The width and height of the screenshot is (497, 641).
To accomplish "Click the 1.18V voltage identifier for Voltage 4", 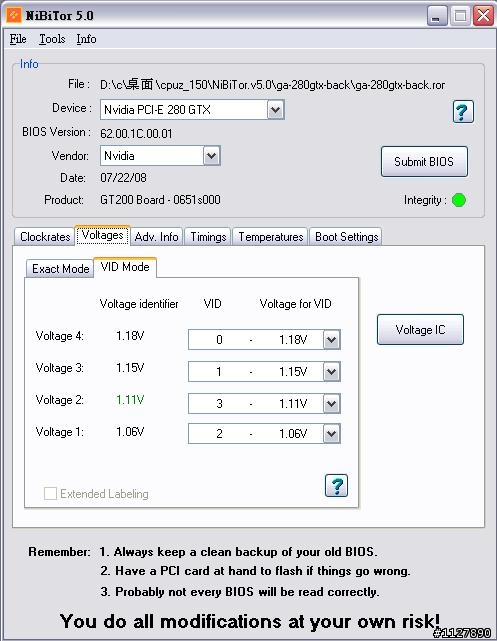I will tap(130, 336).
